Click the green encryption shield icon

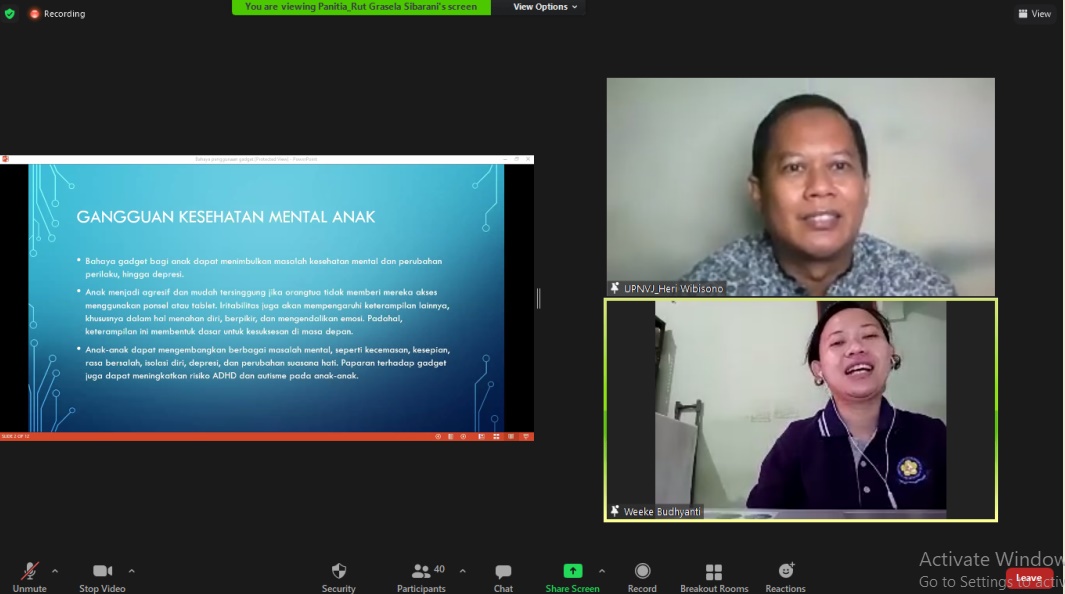click(x=10, y=14)
